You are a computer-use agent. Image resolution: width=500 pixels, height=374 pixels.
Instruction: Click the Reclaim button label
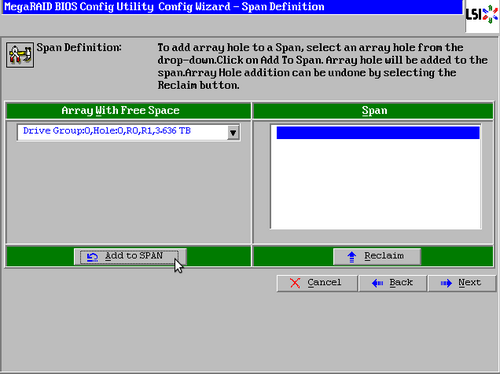pos(384,256)
